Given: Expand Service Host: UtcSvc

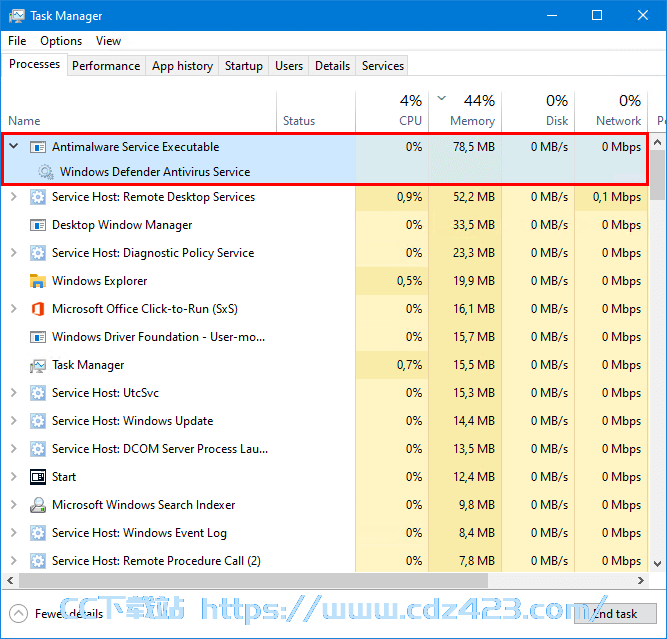Looking at the screenshot, I should (14, 393).
